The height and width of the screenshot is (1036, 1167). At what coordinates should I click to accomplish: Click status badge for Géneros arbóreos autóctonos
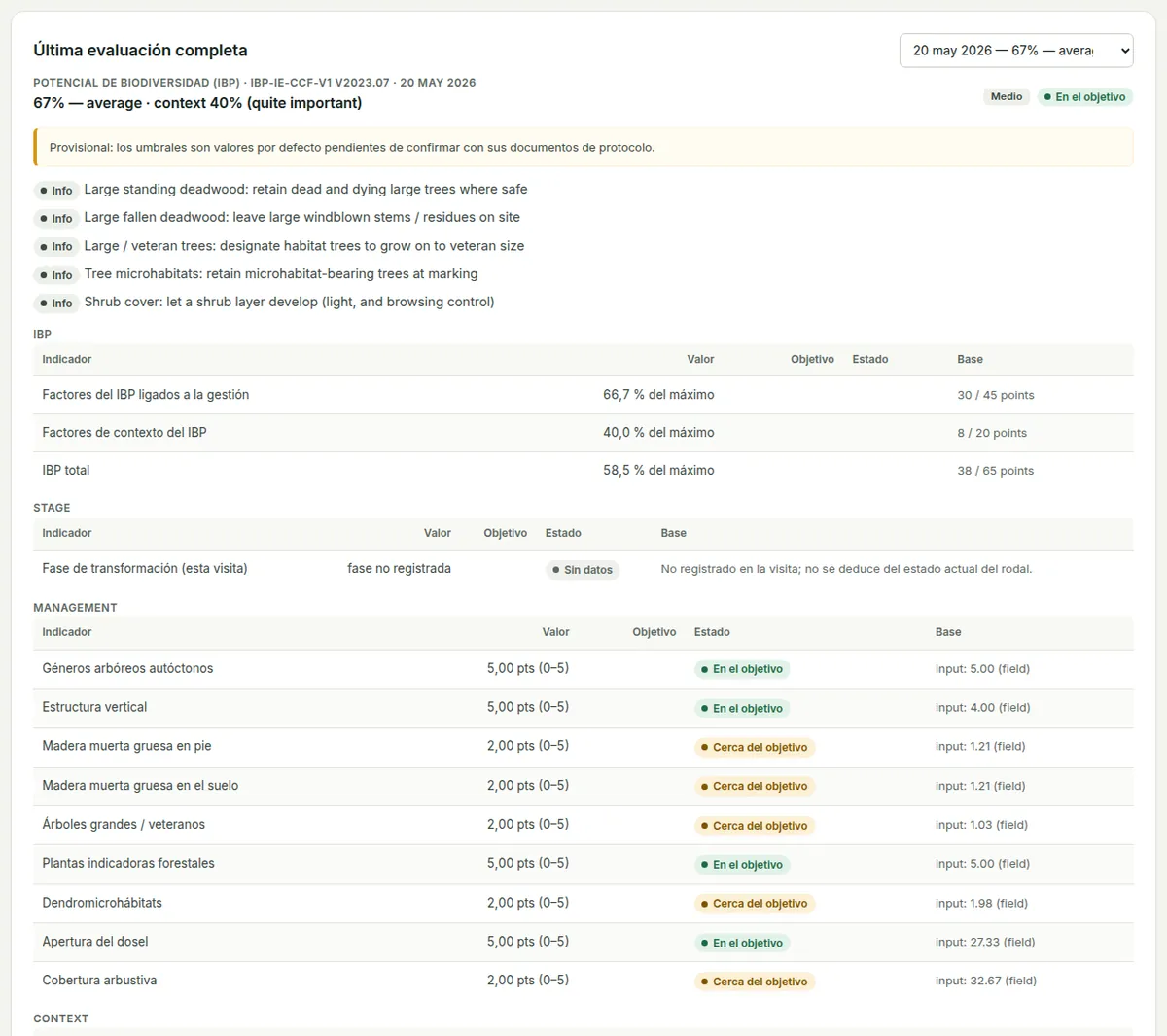(x=742, y=669)
